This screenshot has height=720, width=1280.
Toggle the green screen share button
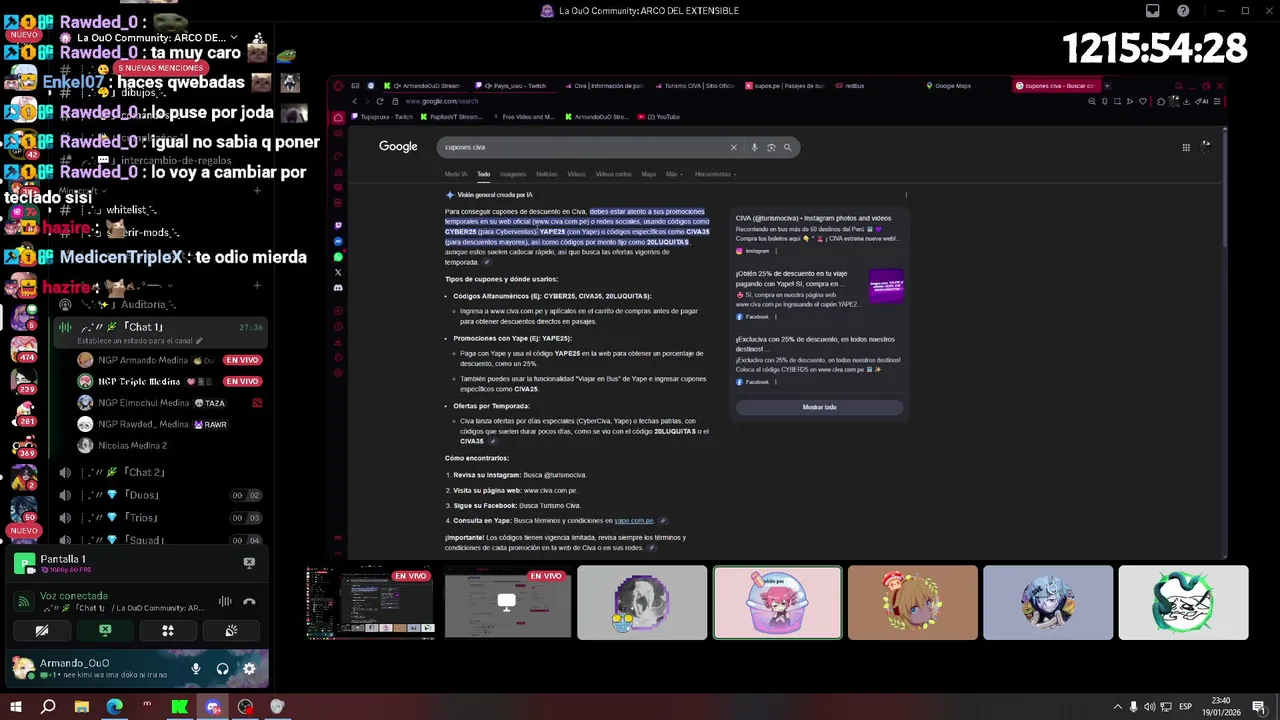pyautogui.click(x=105, y=631)
